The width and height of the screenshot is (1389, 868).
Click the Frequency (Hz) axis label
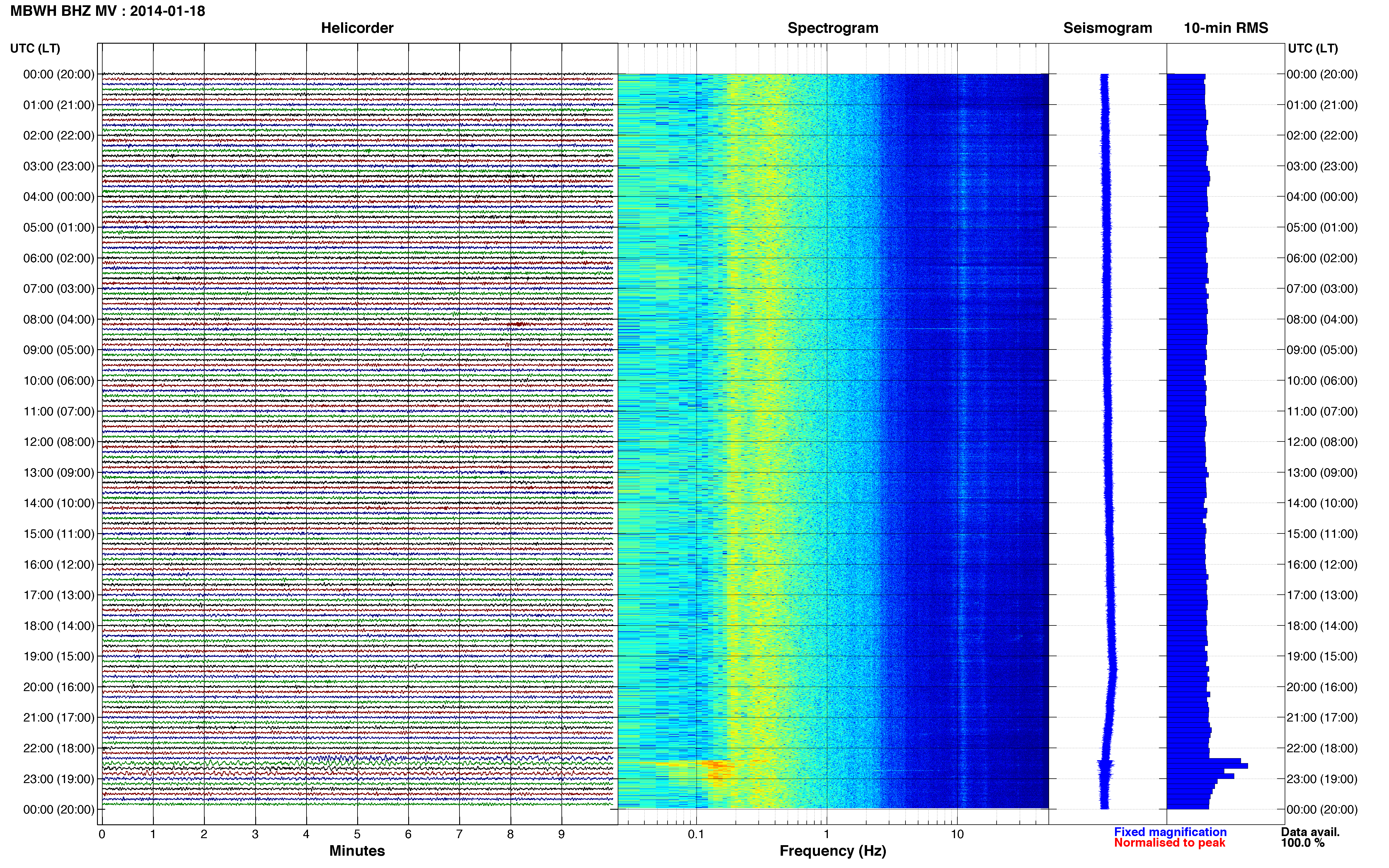833,851
